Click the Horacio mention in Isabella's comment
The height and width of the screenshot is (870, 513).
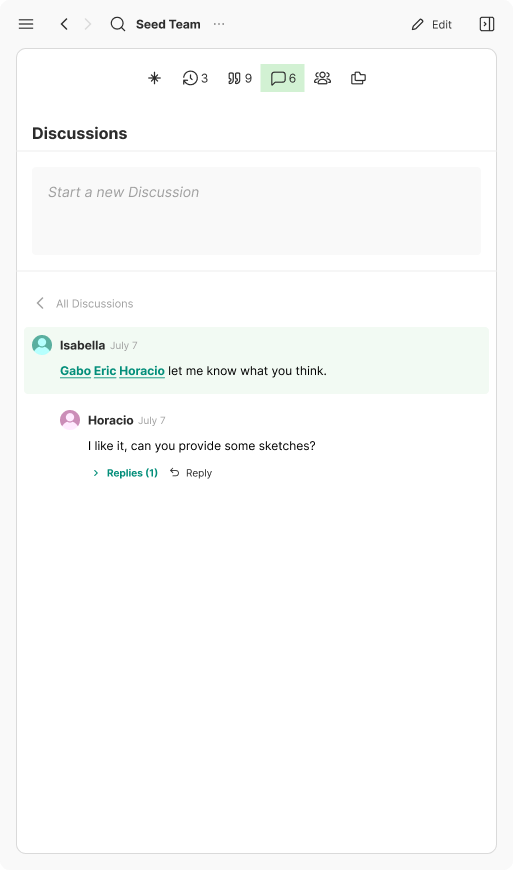(142, 371)
